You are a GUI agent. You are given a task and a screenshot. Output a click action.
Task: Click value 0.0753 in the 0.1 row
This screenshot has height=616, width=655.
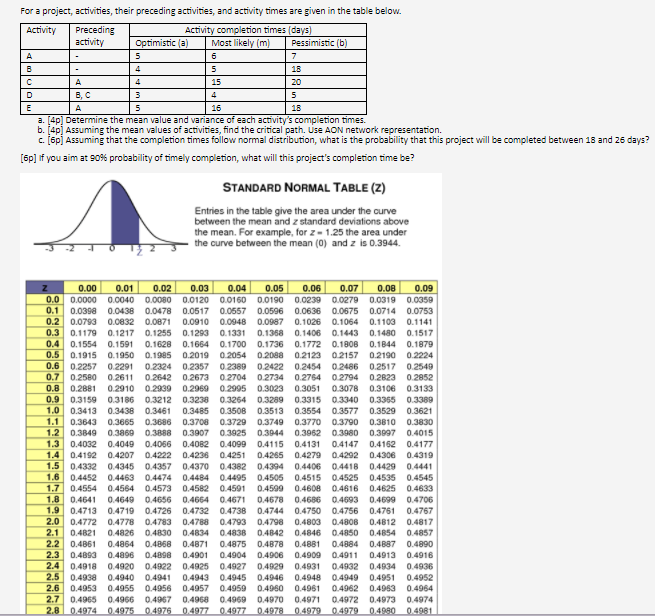(419, 311)
